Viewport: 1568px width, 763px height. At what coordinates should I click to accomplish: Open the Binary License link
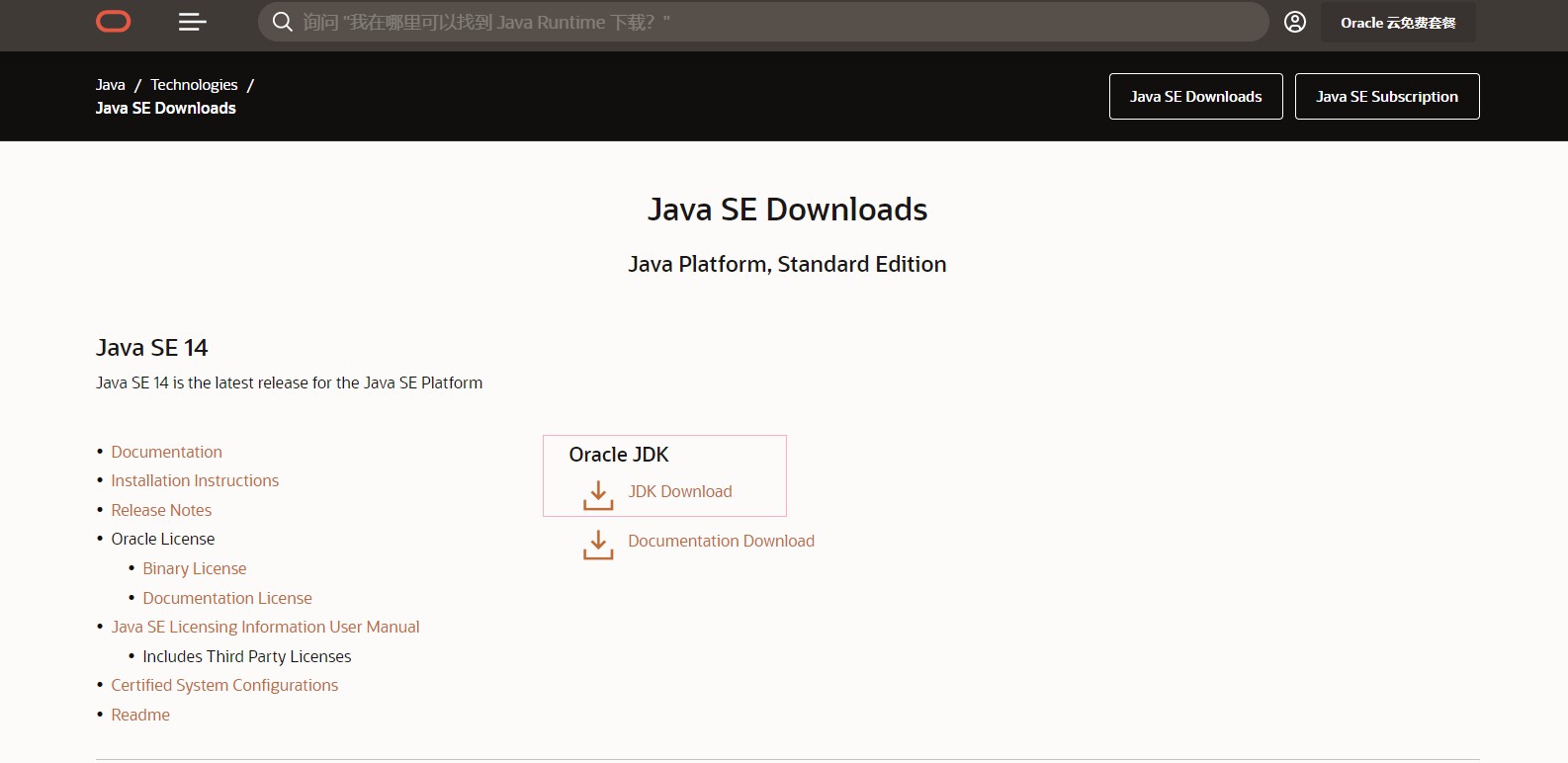(195, 568)
